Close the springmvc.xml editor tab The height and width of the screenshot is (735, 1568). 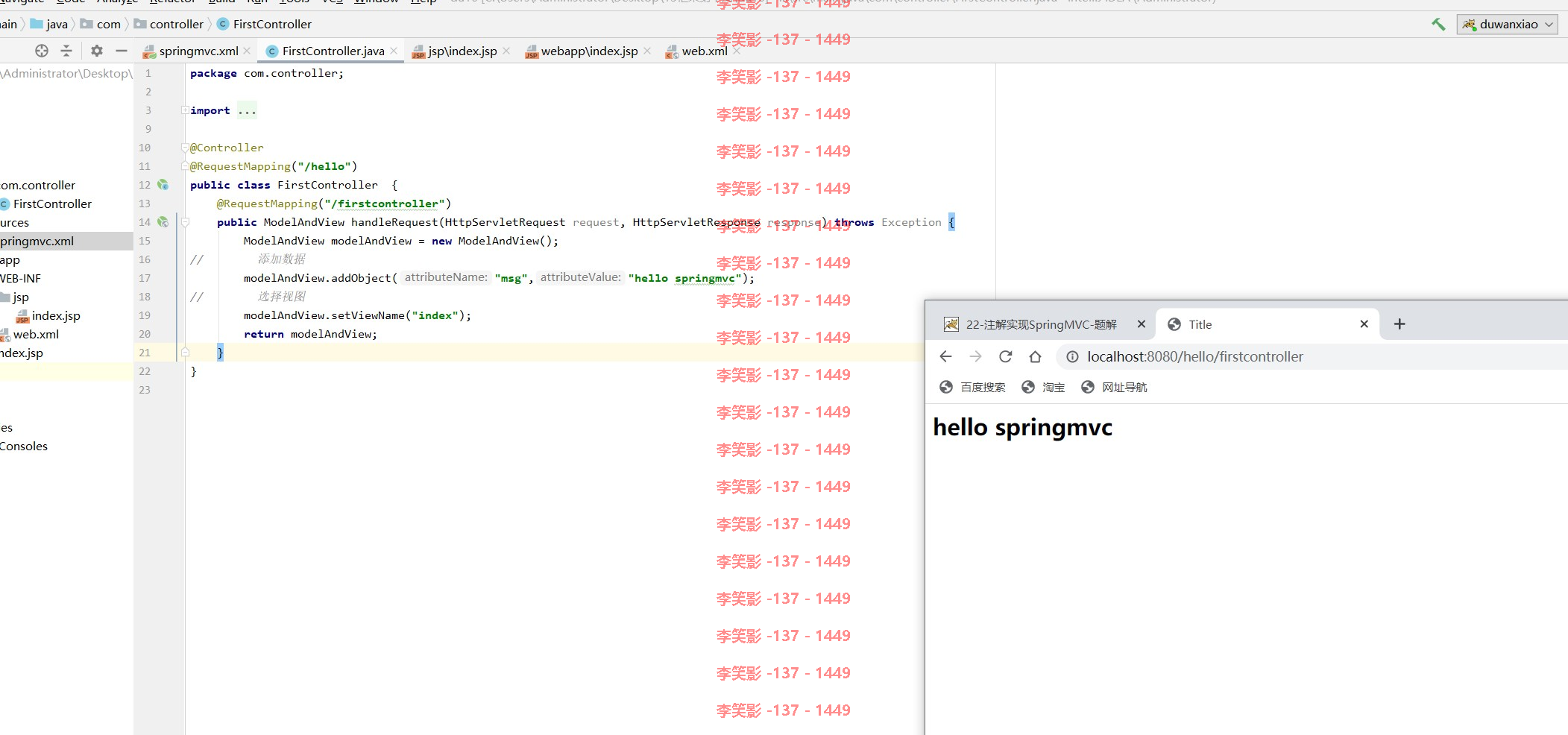(x=247, y=51)
